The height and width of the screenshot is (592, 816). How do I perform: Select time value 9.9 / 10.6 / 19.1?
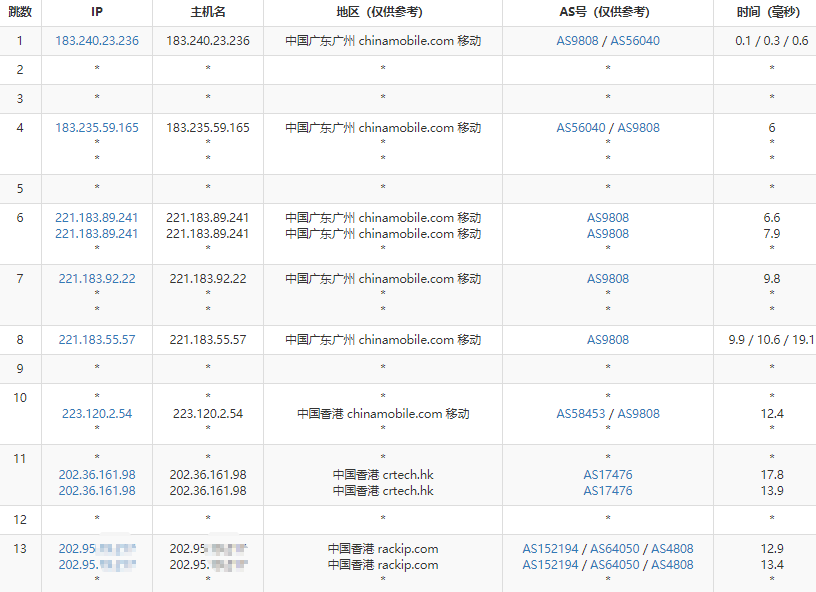pos(772,339)
